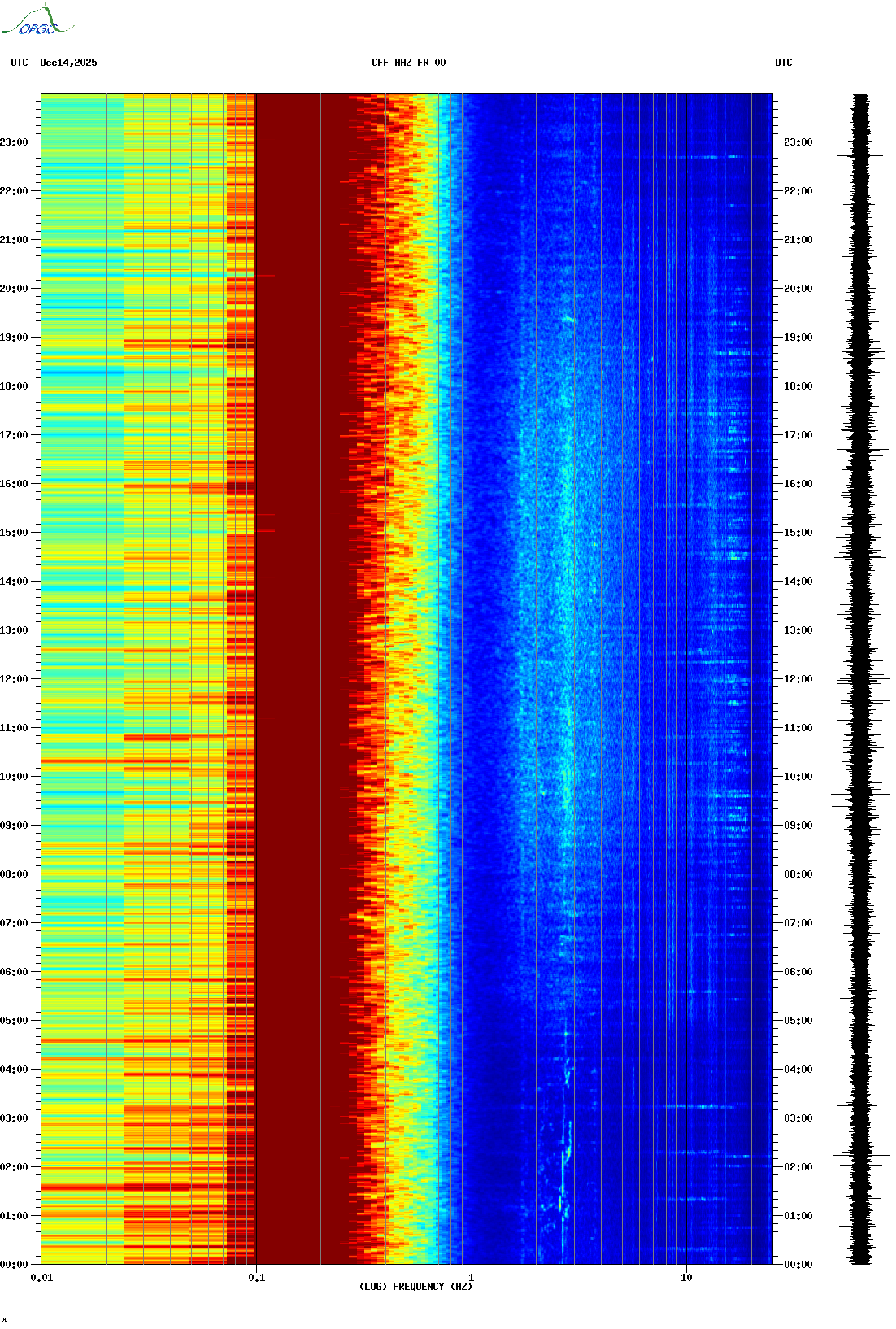Screen dimensions: 896x1329
Task: Click the 1 Hz frequency tick label
Action: pyautogui.click(x=471, y=1277)
